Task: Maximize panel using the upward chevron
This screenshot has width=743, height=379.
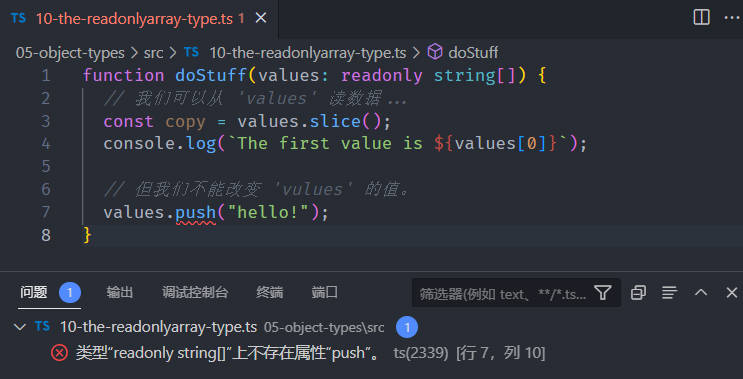Action: coord(701,293)
